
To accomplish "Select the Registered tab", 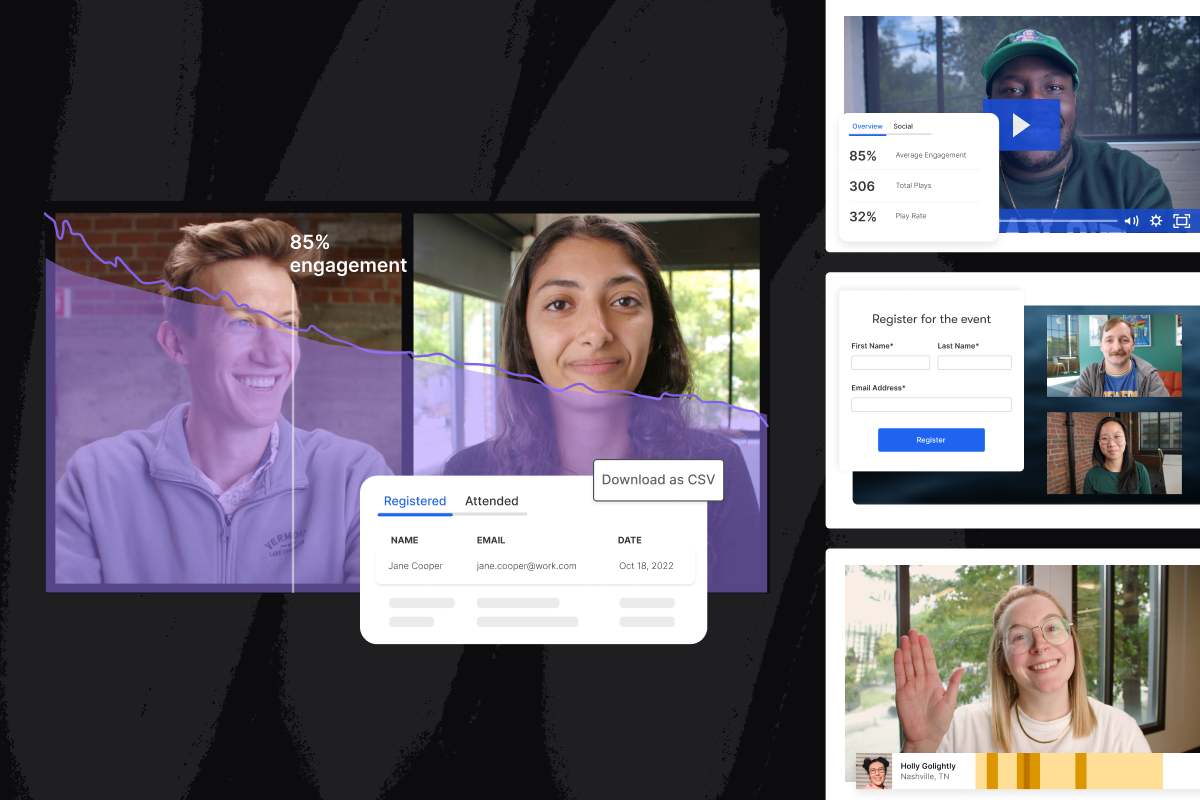I will pos(415,501).
